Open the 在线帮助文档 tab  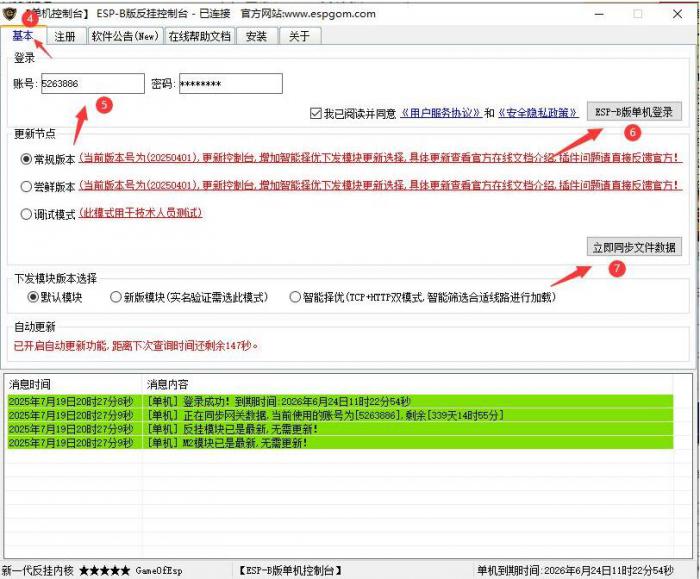200,36
